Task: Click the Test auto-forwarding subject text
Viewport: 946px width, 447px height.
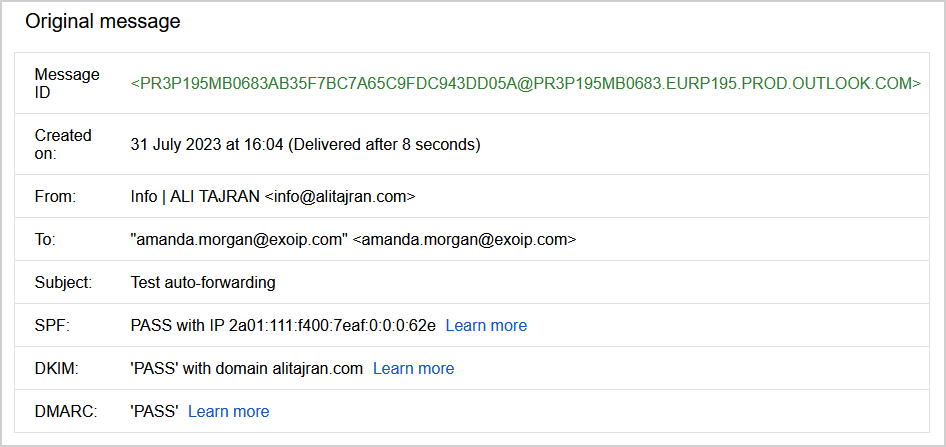Action: click(203, 283)
